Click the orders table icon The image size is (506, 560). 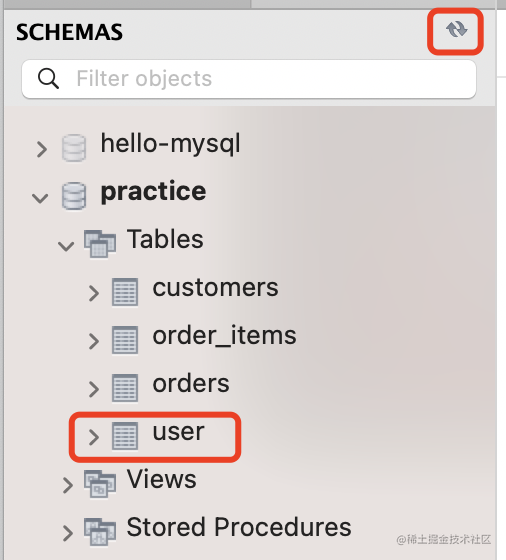(125, 388)
